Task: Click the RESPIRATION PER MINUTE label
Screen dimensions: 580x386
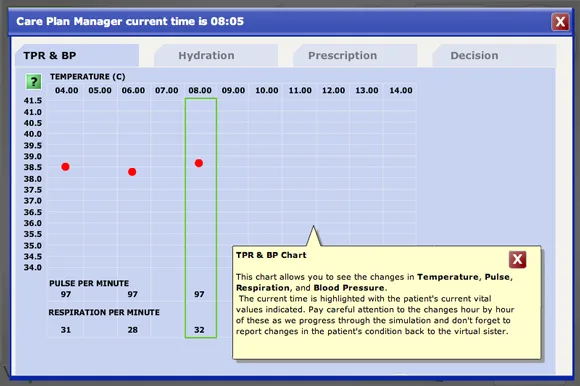Action: pyautogui.click(x=104, y=313)
